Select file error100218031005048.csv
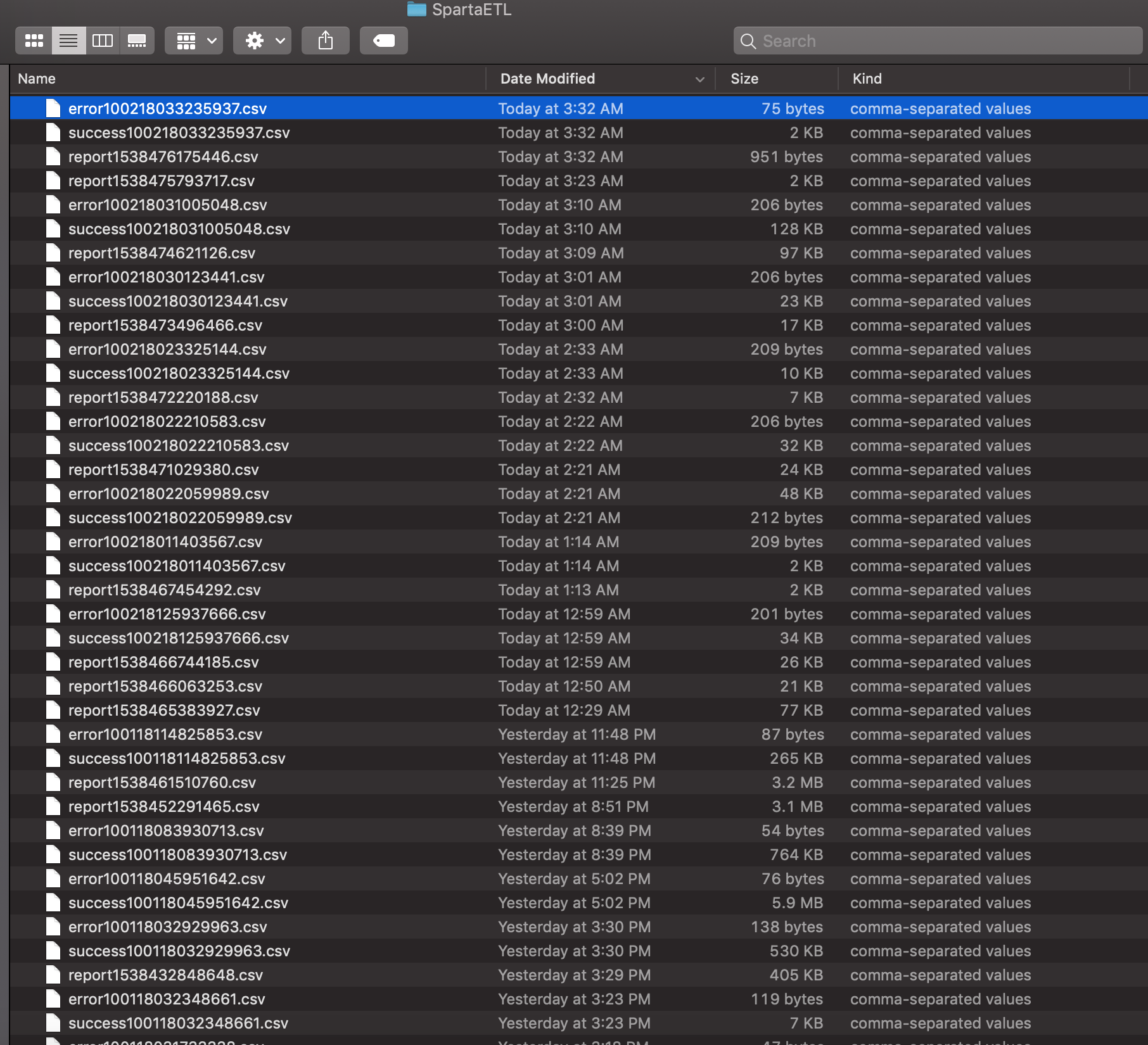 point(579,205)
